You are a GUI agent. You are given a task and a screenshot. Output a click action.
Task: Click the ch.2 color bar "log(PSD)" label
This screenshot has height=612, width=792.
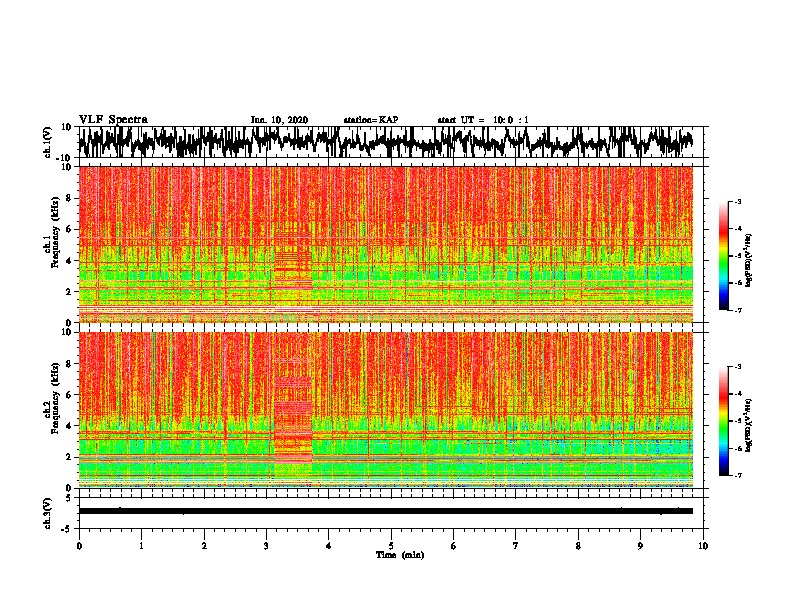coord(750,425)
